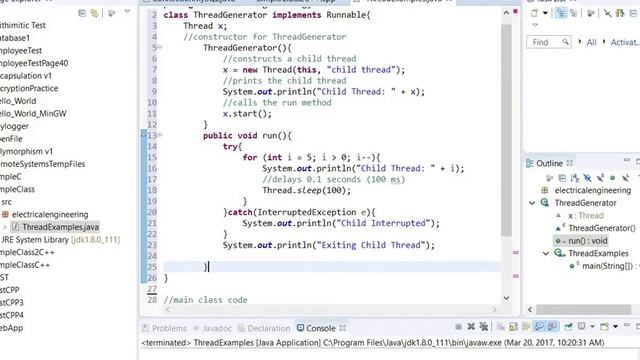Select JRE System Library in Package Explorer
The height and width of the screenshot is (360, 640).
[60, 240]
